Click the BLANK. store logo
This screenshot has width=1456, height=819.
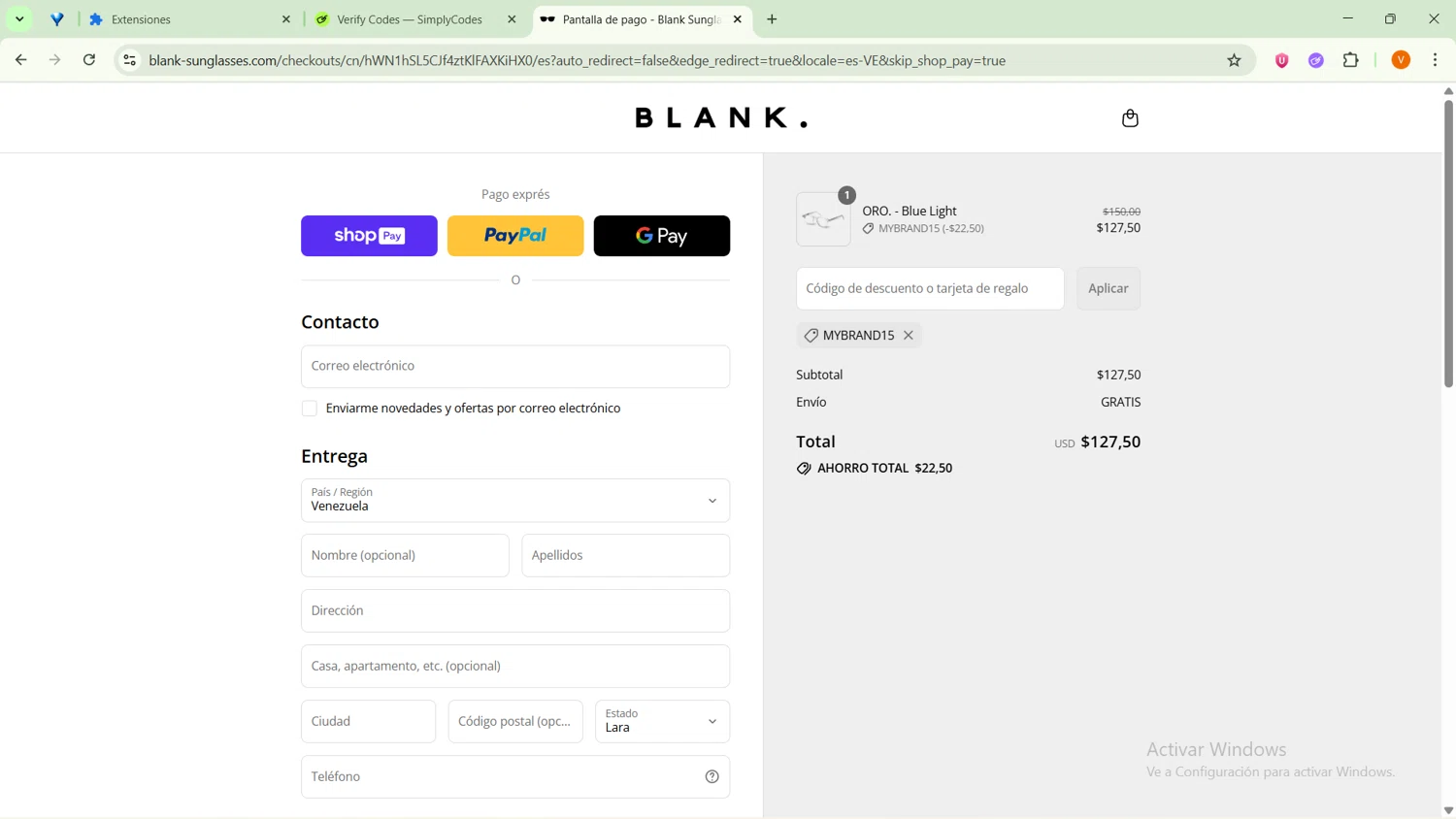(x=721, y=118)
